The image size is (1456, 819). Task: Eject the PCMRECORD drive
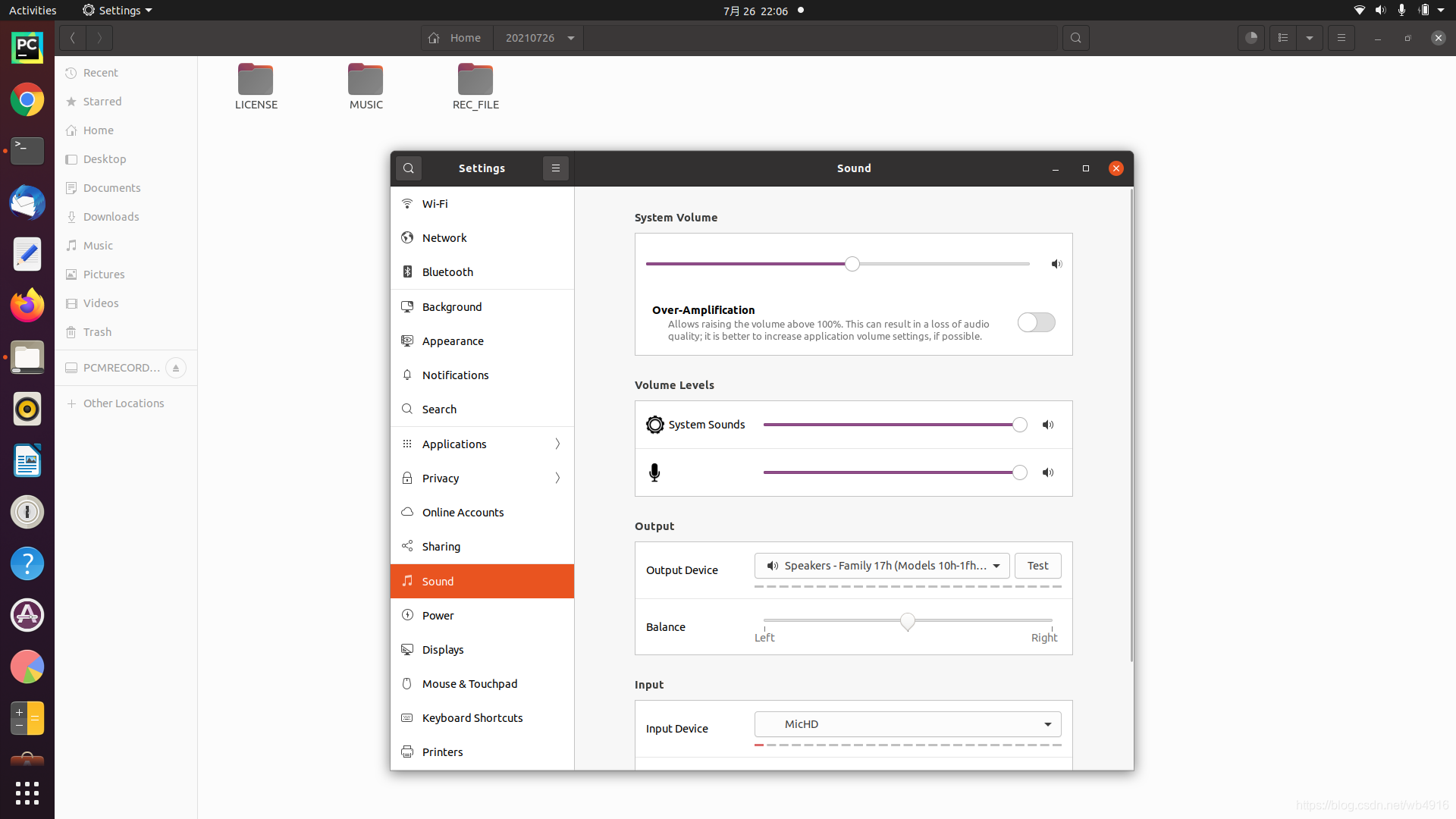(176, 368)
